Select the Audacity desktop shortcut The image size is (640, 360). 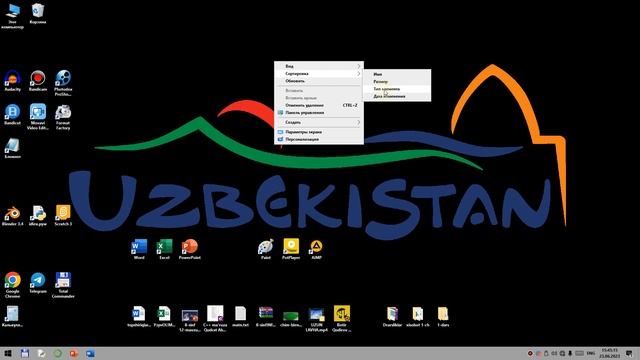coord(13,80)
